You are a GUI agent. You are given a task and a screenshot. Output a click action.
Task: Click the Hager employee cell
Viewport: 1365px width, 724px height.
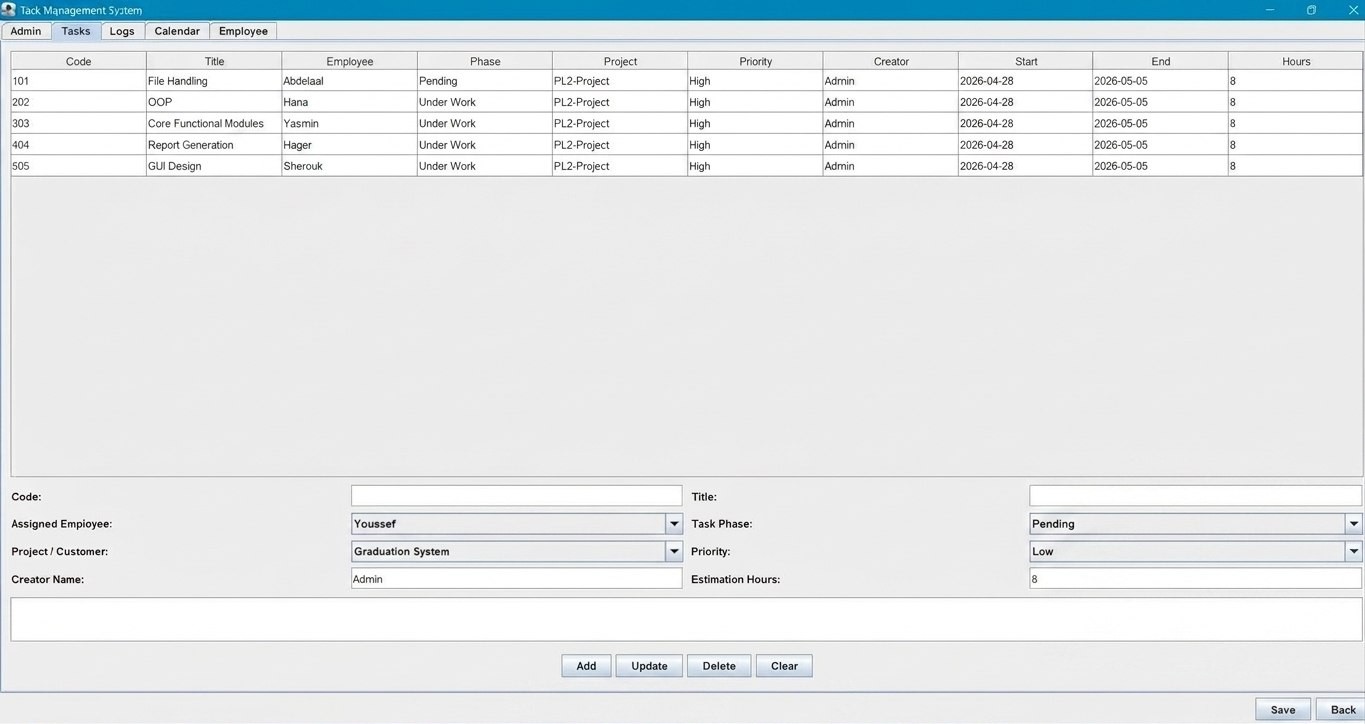pyautogui.click(x=349, y=145)
